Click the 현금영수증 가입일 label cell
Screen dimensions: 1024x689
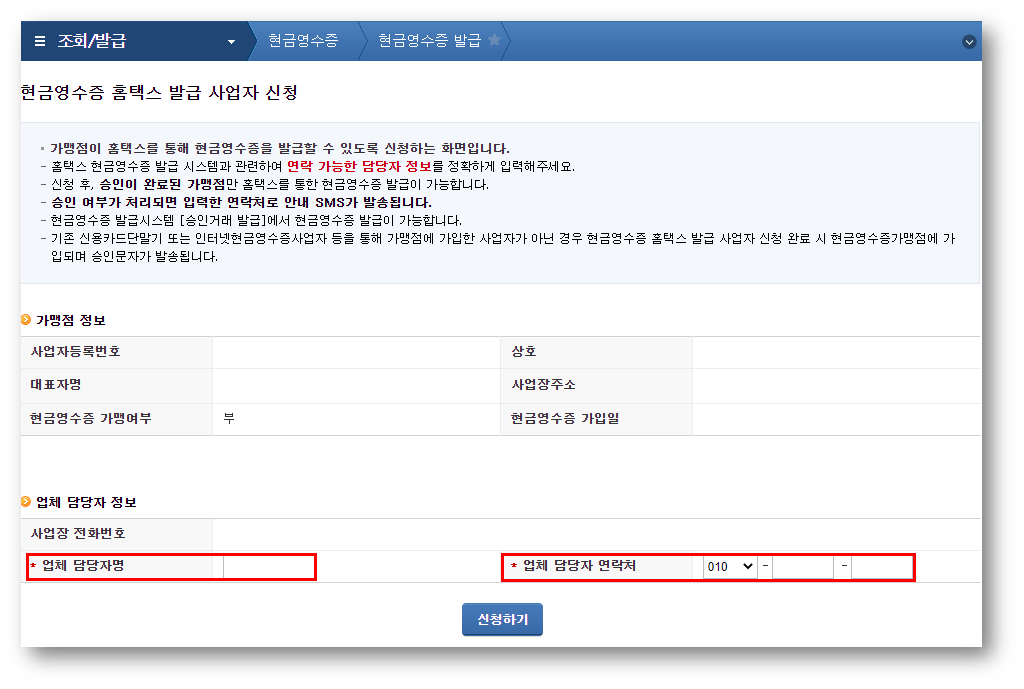tap(596, 419)
